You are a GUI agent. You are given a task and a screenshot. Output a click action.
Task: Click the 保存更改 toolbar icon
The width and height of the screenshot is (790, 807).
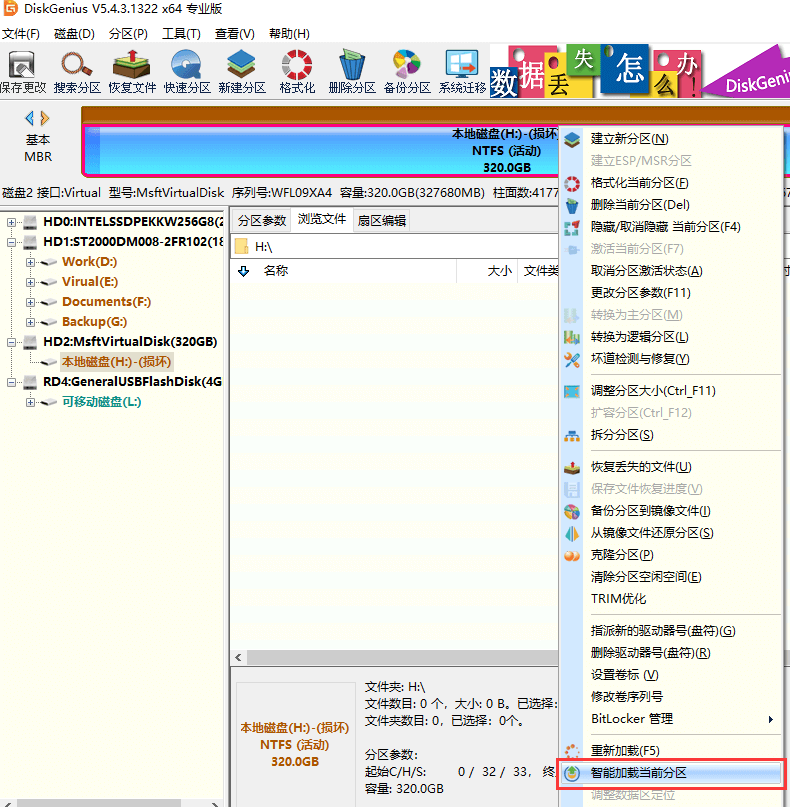point(22,71)
